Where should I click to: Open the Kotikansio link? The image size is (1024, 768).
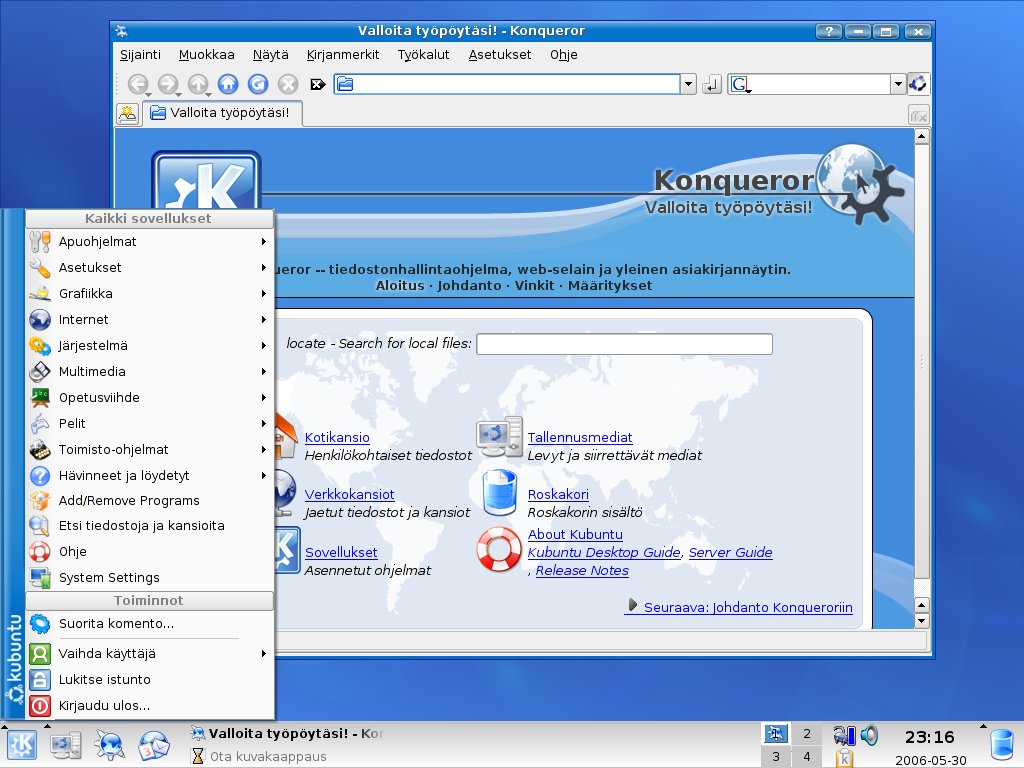point(337,438)
